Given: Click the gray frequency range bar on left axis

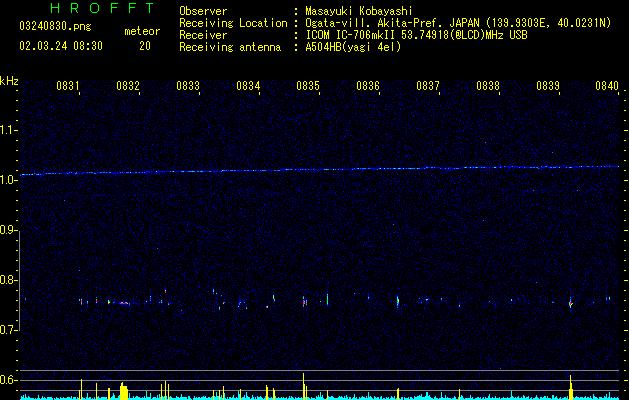Looking at the screenshot, I should (x=20, y=281).
